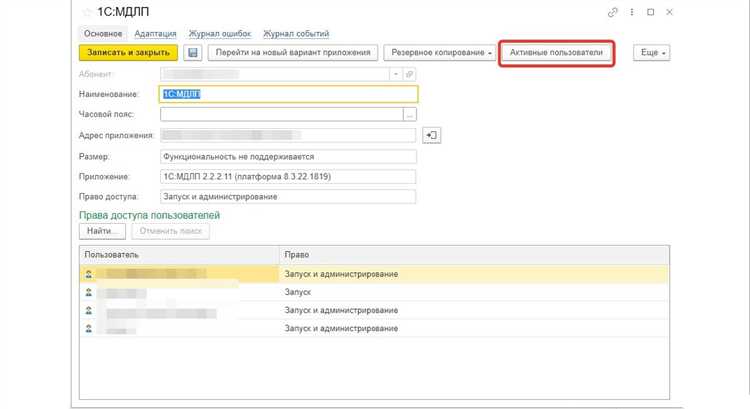Open the Адаптация tab

click(x=155, y=34)
